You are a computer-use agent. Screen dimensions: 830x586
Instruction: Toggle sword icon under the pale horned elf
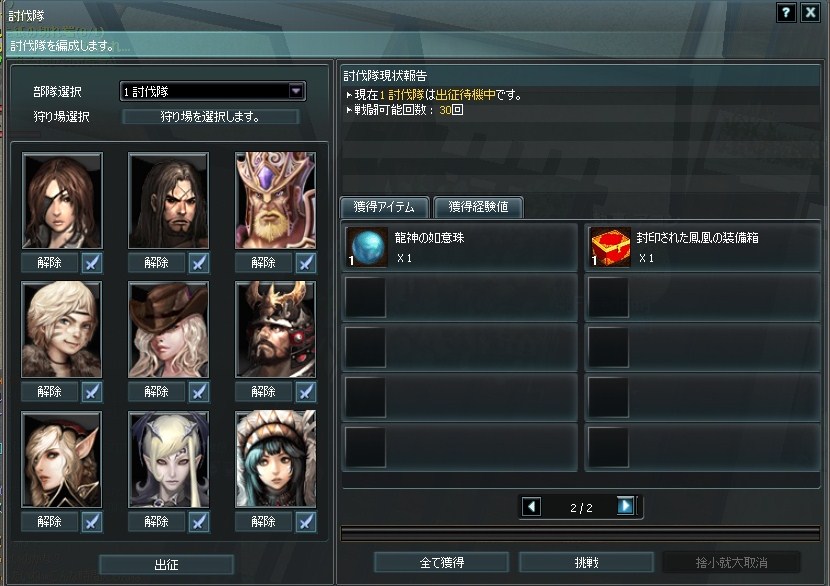click(x=199, y=522)
